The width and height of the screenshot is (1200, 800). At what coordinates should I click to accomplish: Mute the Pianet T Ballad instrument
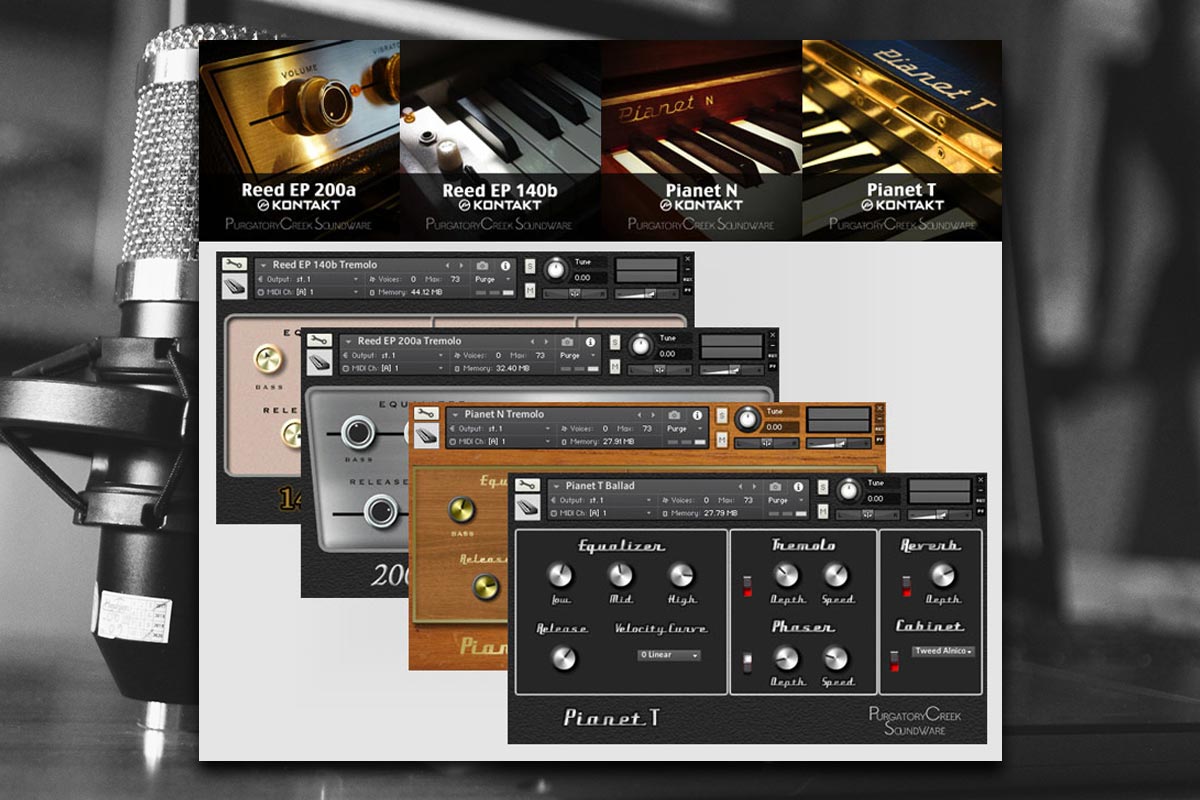[x=823, y=511]
